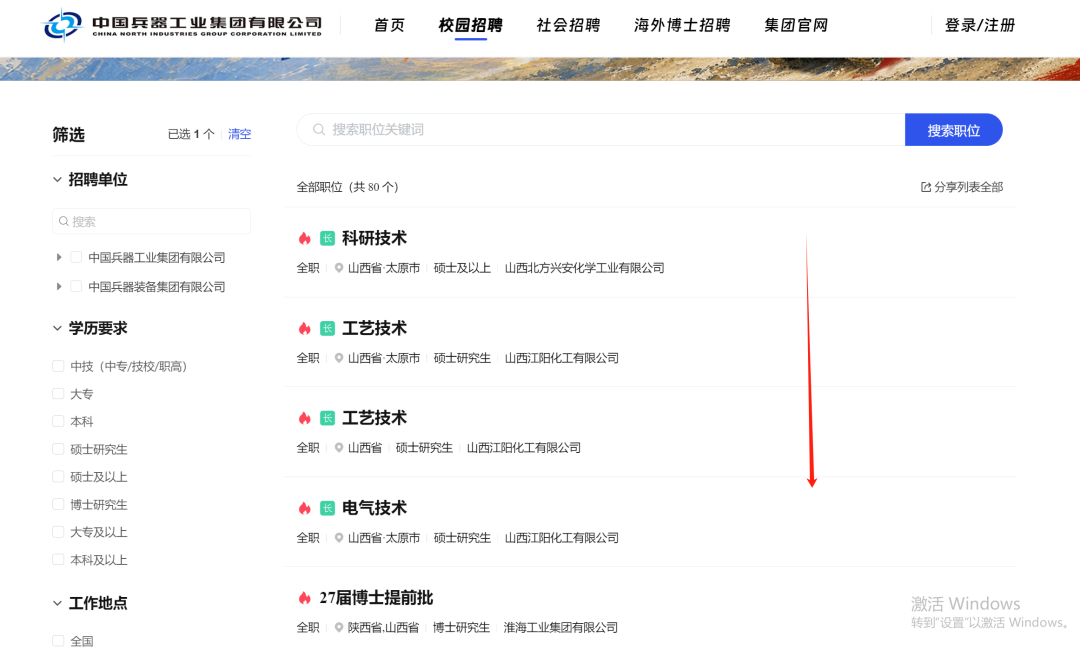Open the 校园招聘 navigation tab
This screenshot has height=656, width=1080.
pos(470,25)
